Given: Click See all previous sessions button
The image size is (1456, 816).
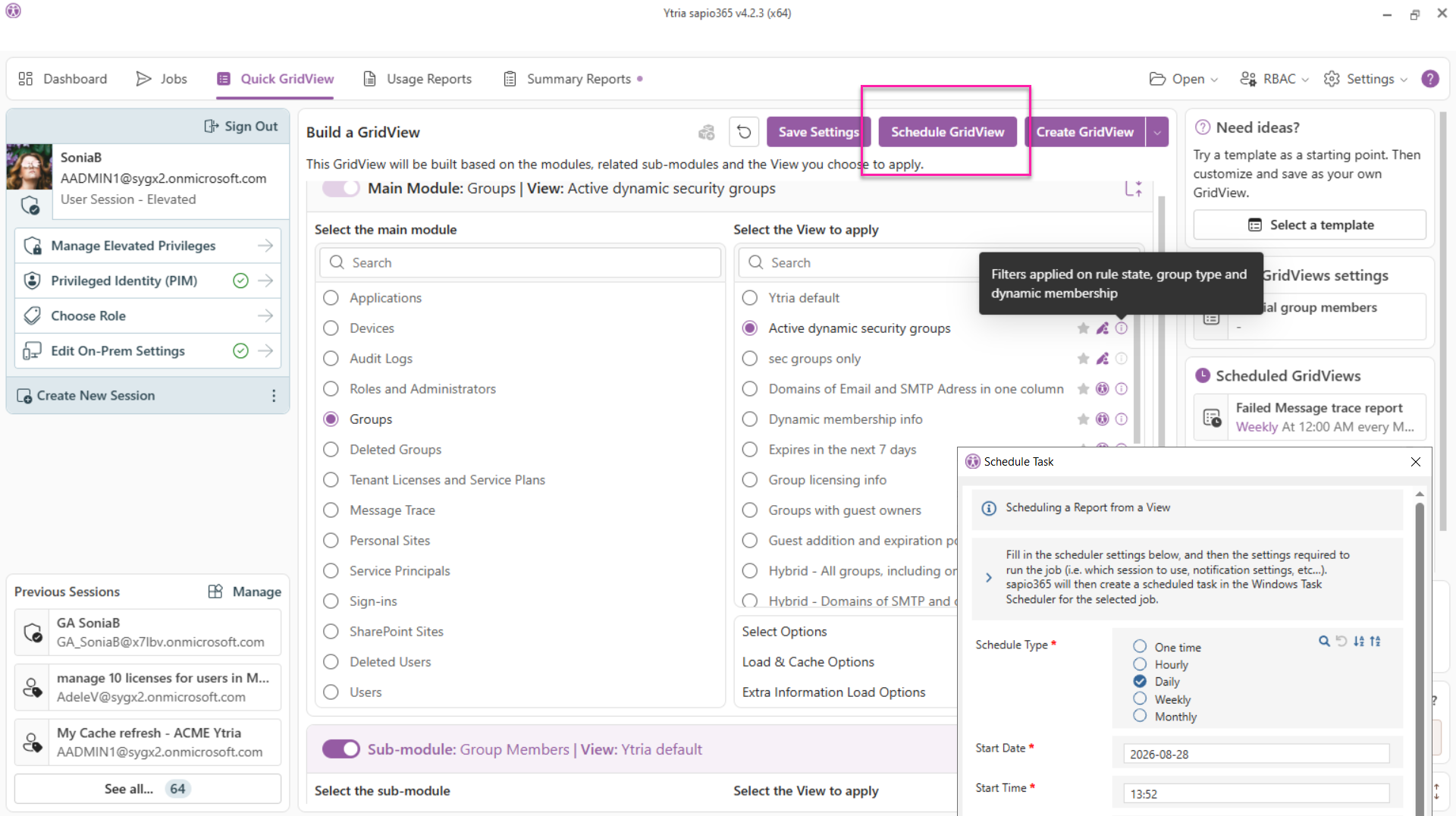Looking at the screenshot, I should click(x=147, y=789).
